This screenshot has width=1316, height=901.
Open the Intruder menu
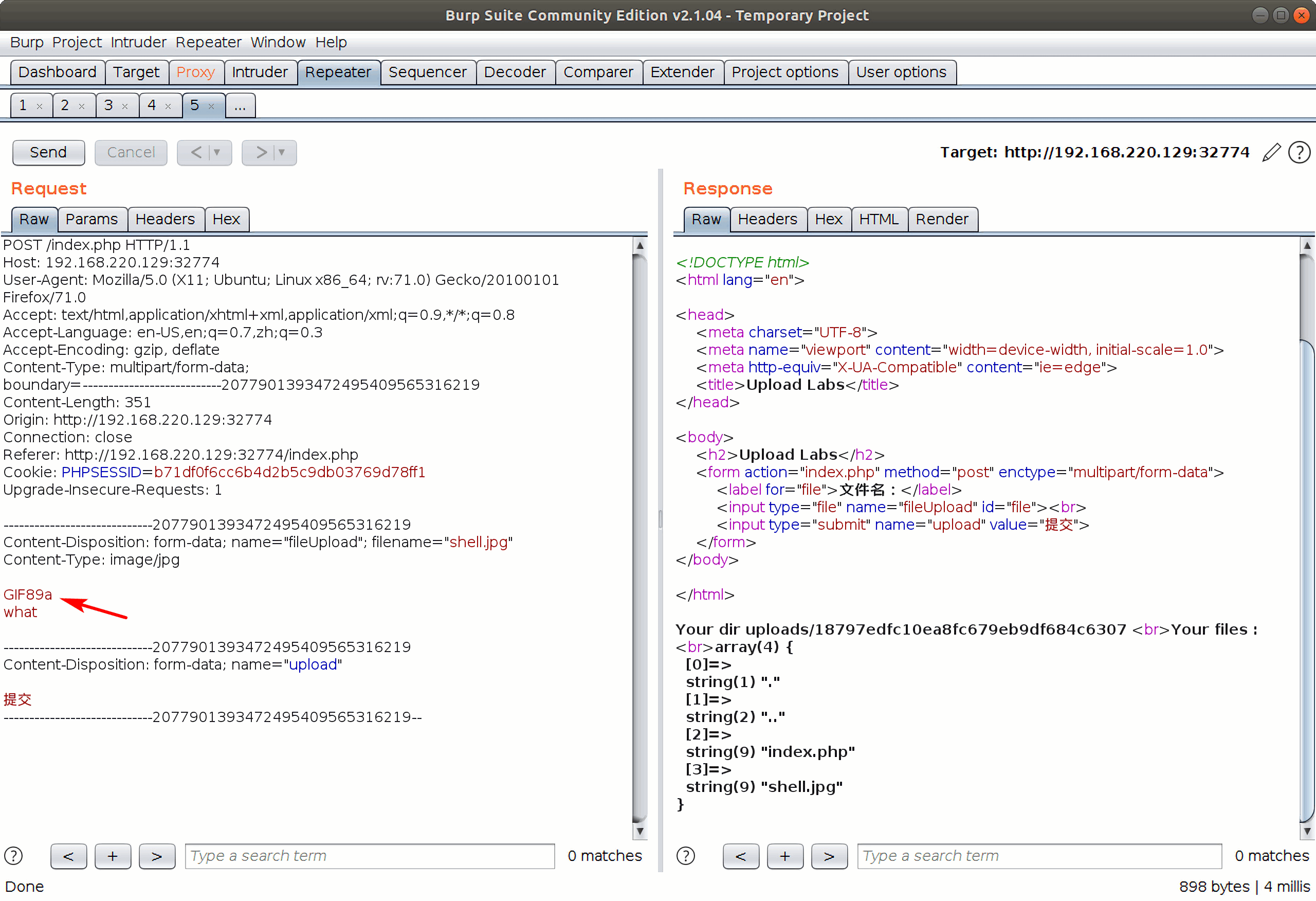pos(138,43)
